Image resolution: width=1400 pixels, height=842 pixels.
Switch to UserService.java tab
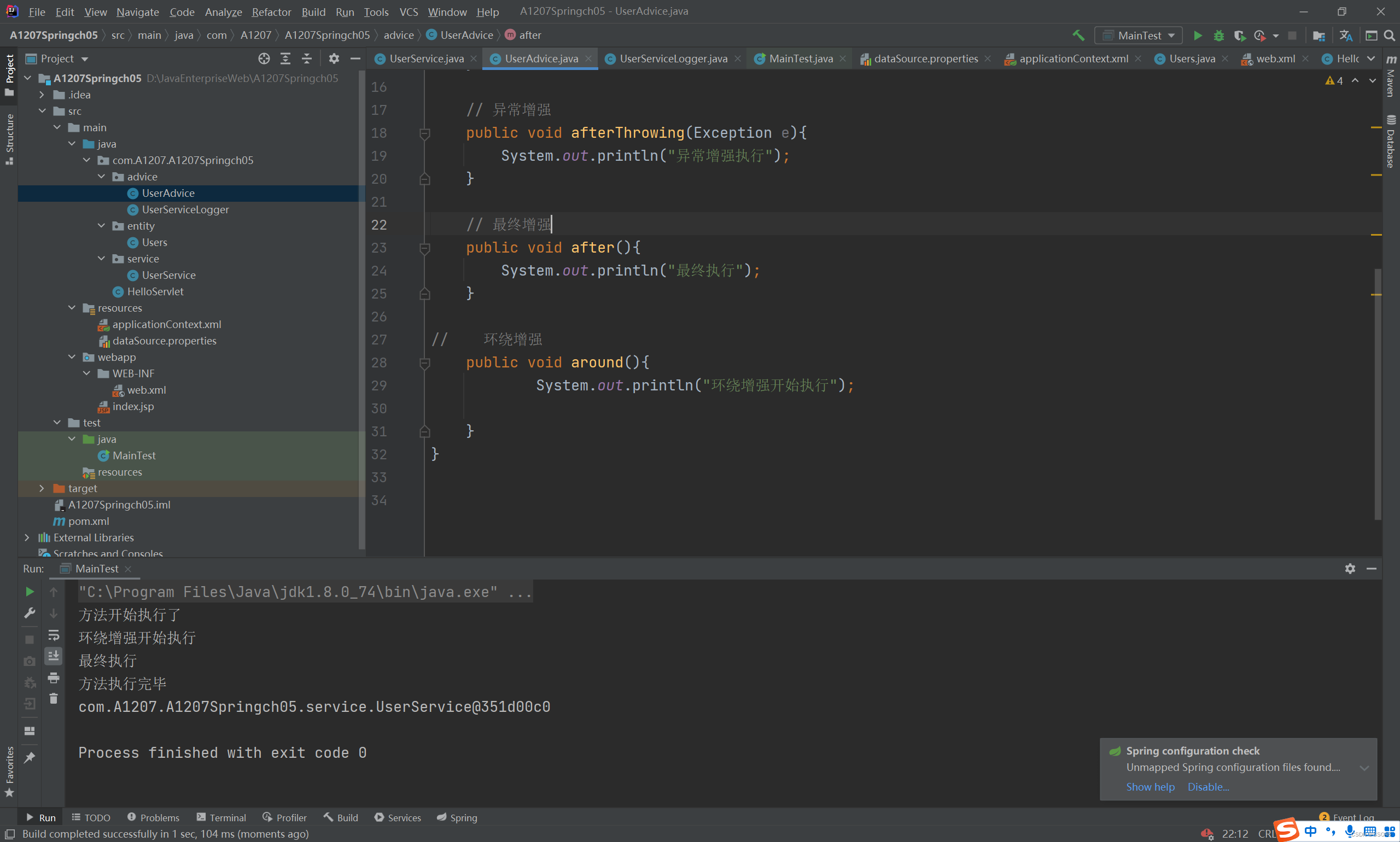click(x=426, y=59)
